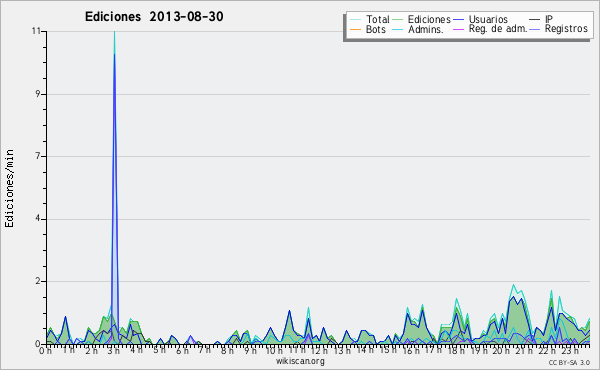The width and height of the screenshot is (600, 370).
Task: Select the 'Bots' legend label
Action: 375,29
